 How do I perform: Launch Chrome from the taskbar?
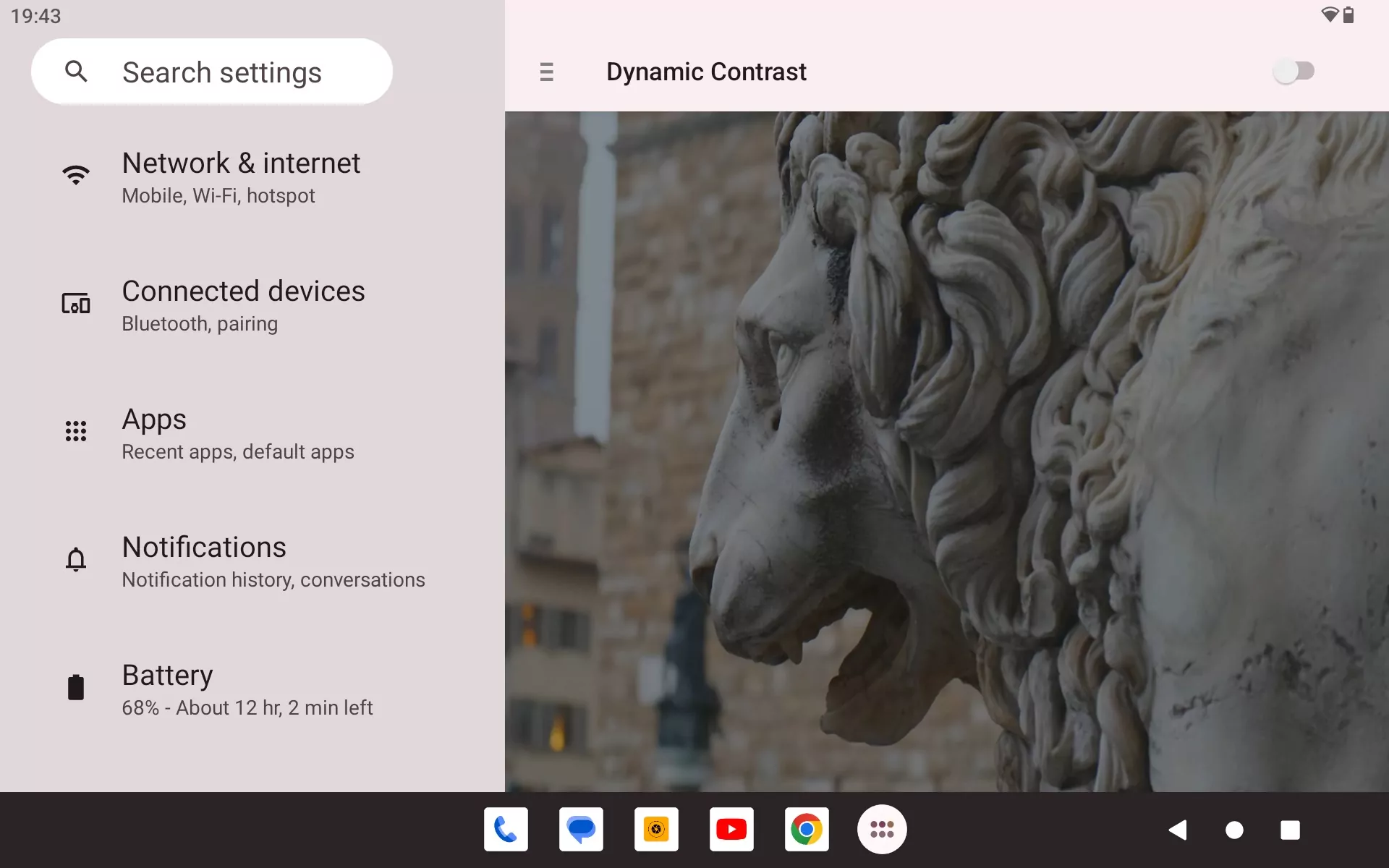point(807,830)
